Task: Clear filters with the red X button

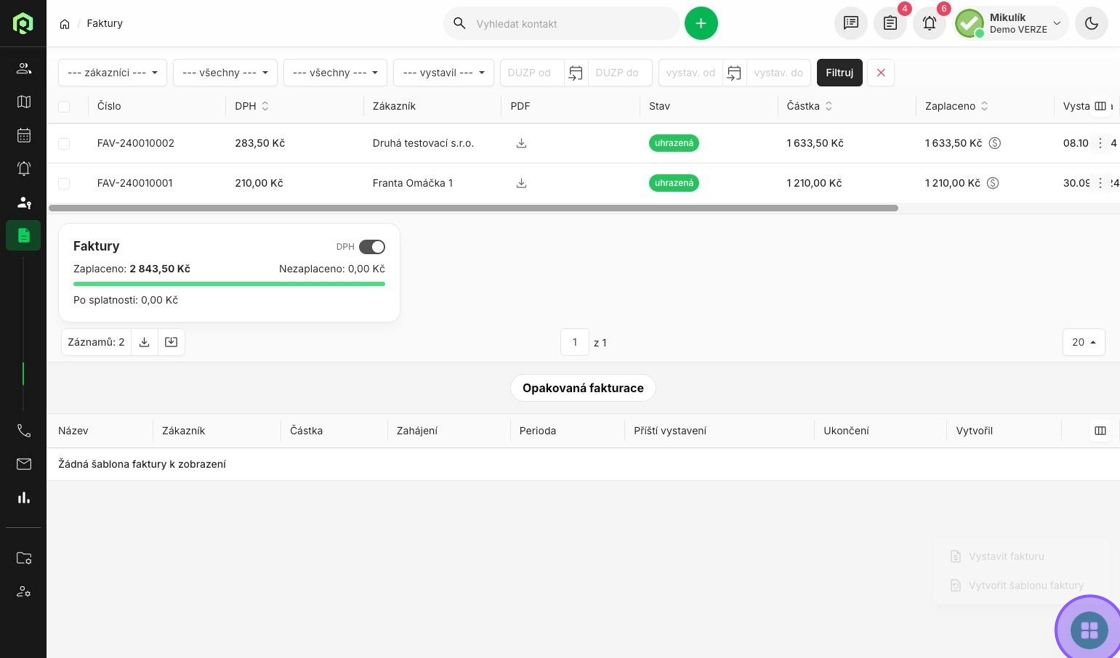Action: tap(881, 73)
